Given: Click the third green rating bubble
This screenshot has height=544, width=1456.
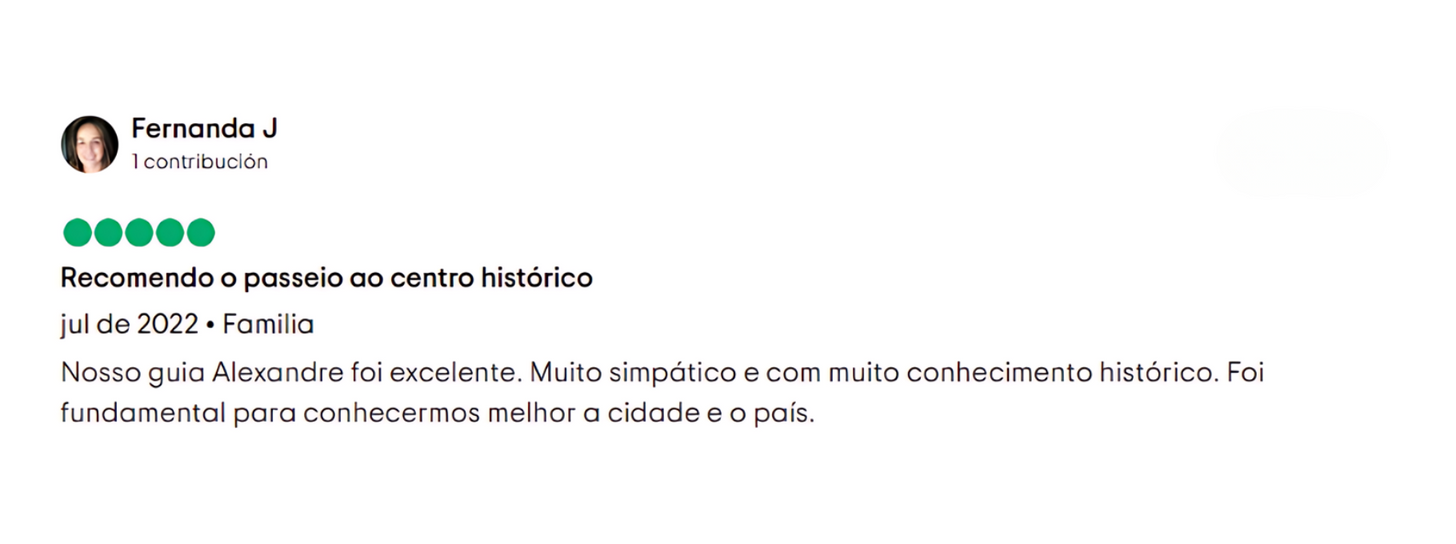Looking at the screenshot, I should 139,233.
